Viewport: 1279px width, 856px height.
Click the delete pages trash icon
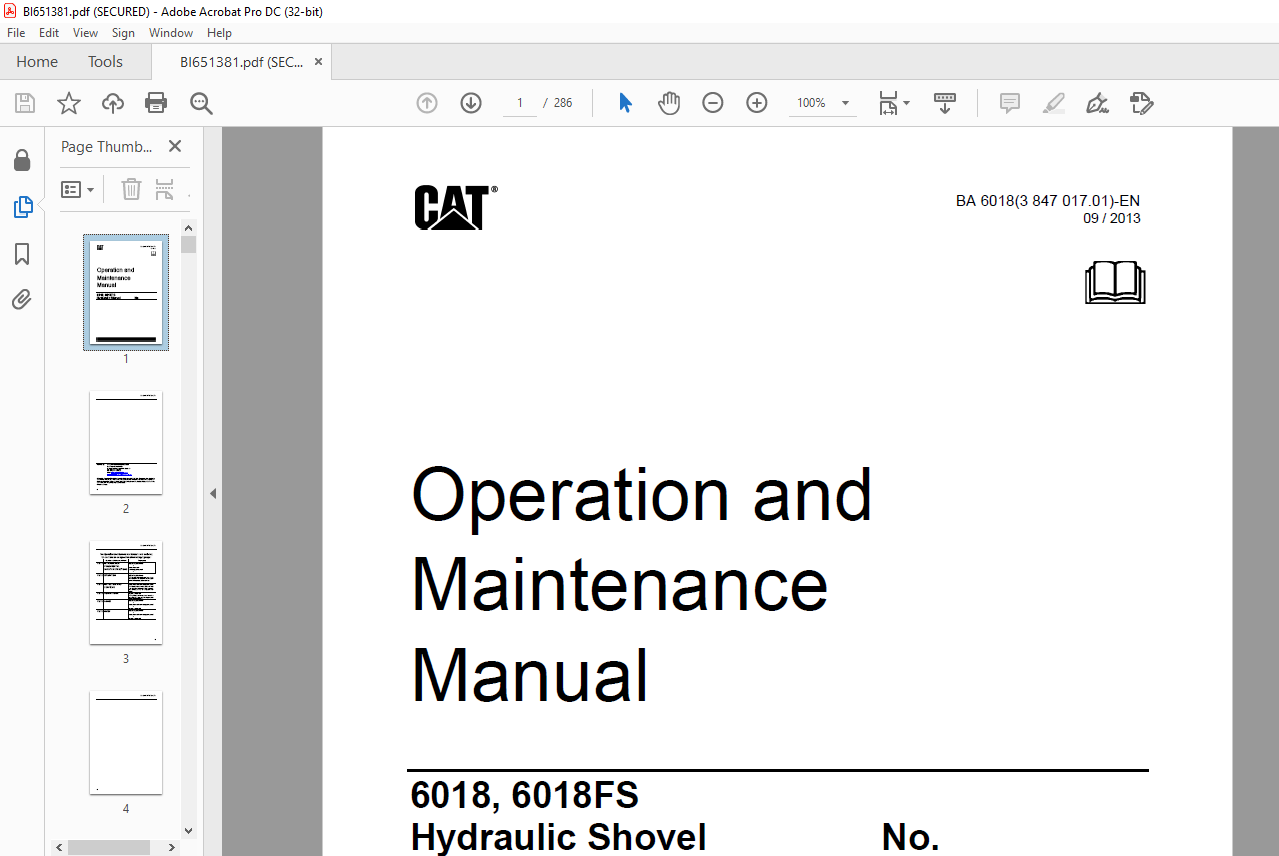coord(131,189)
